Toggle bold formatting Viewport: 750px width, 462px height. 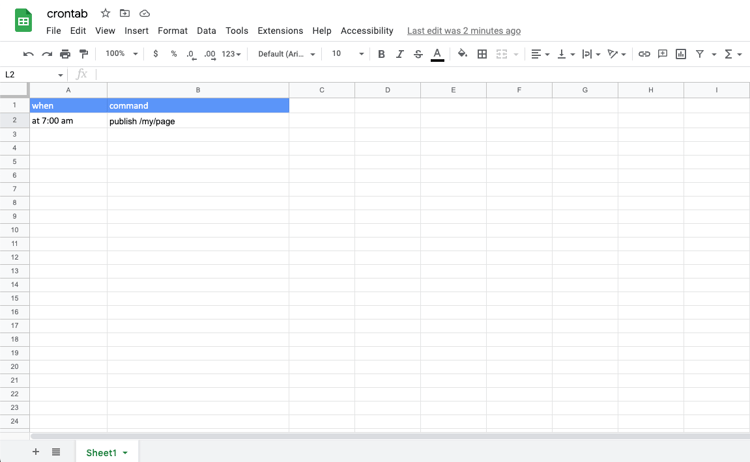(381, 54)
